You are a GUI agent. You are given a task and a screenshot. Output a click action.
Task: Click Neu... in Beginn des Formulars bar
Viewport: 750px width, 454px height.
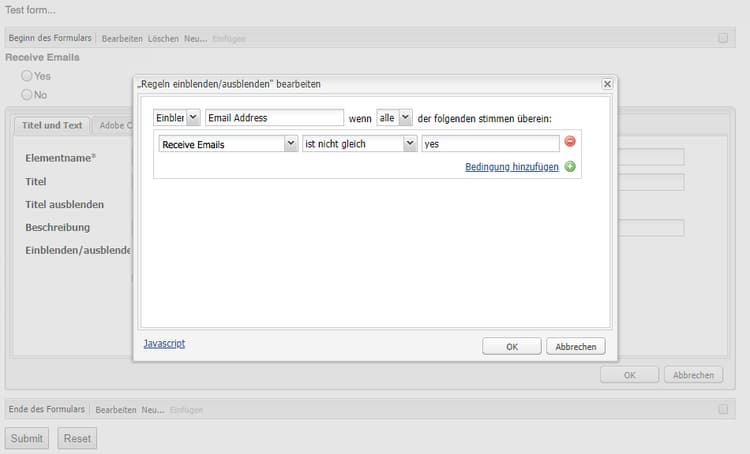point(196,39)
